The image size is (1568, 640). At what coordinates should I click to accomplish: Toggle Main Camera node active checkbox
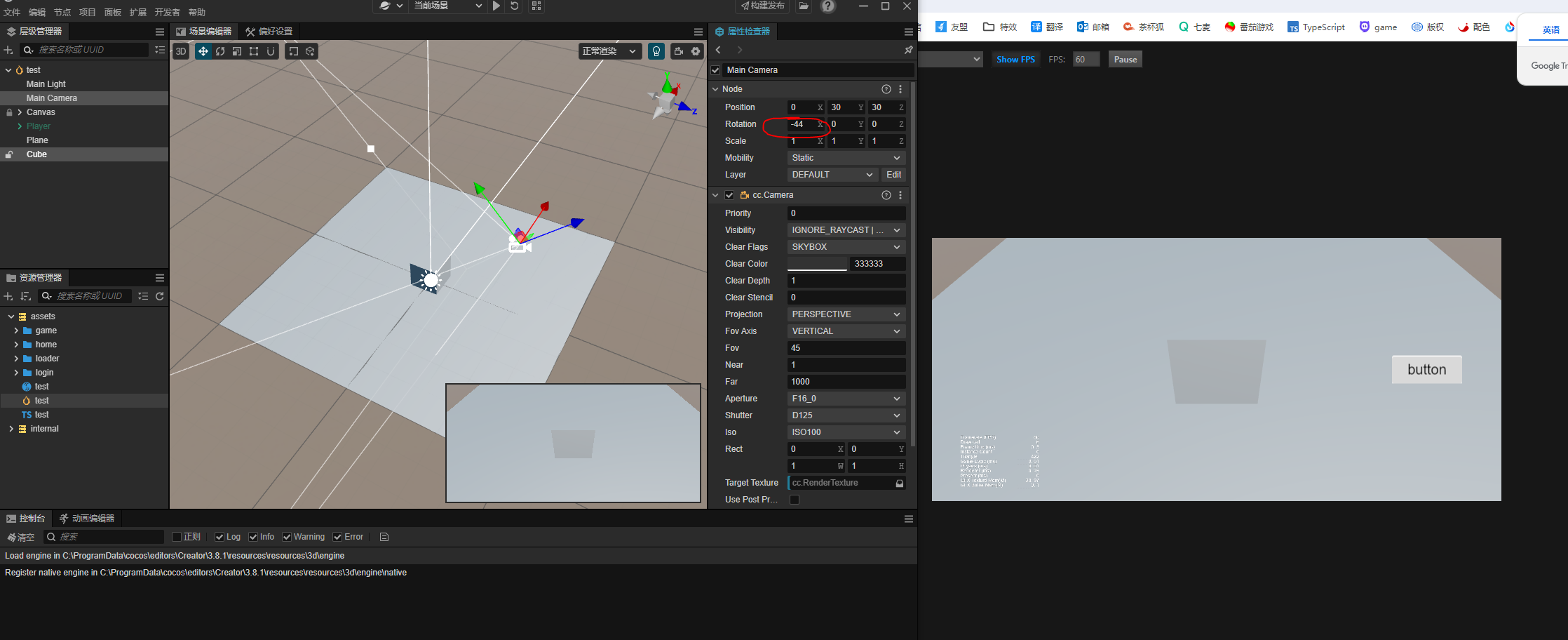click(715, 70)
